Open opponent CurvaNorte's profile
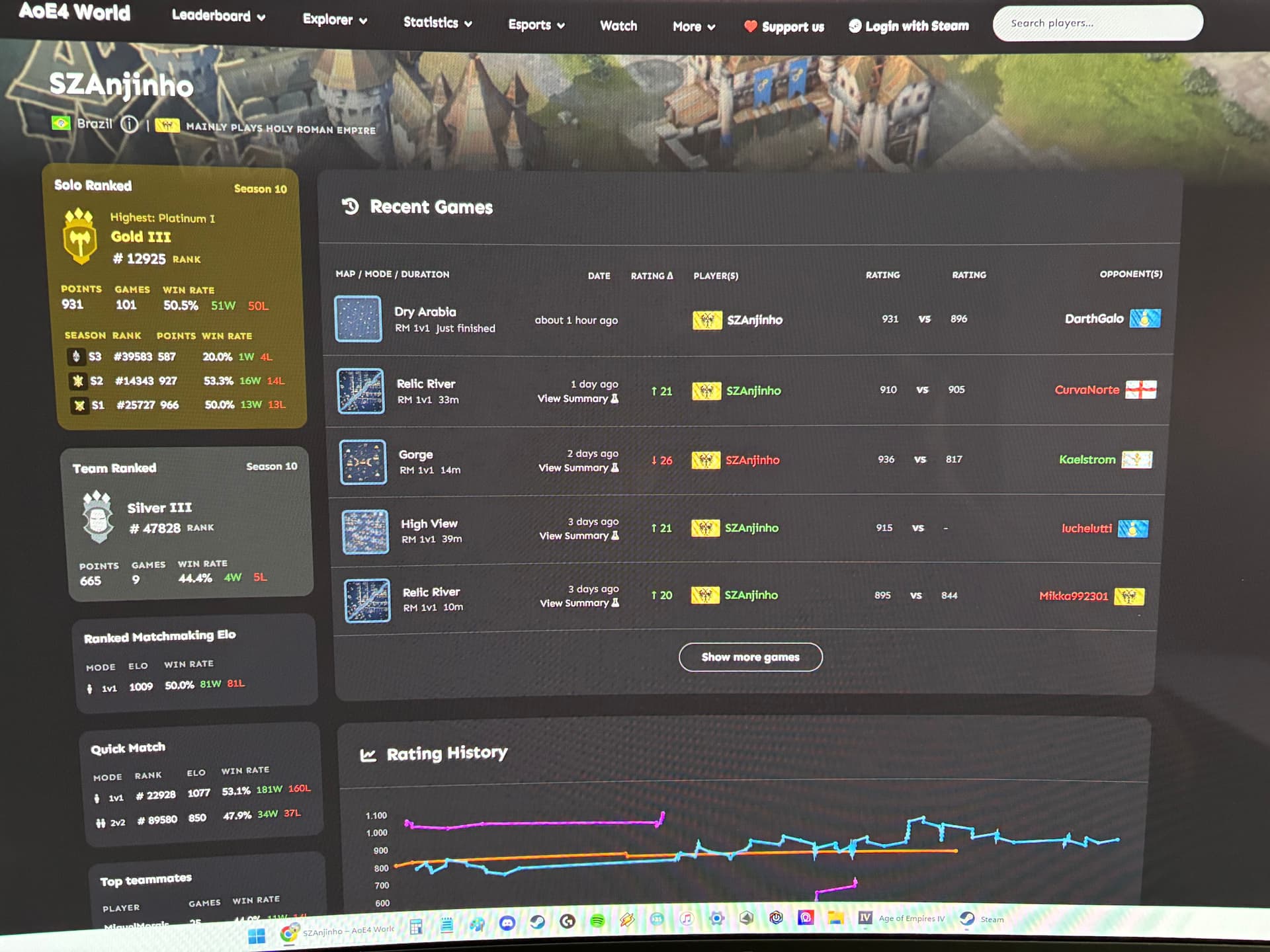The width and height of the screenshot is (1270, 952). point(1087,390)
